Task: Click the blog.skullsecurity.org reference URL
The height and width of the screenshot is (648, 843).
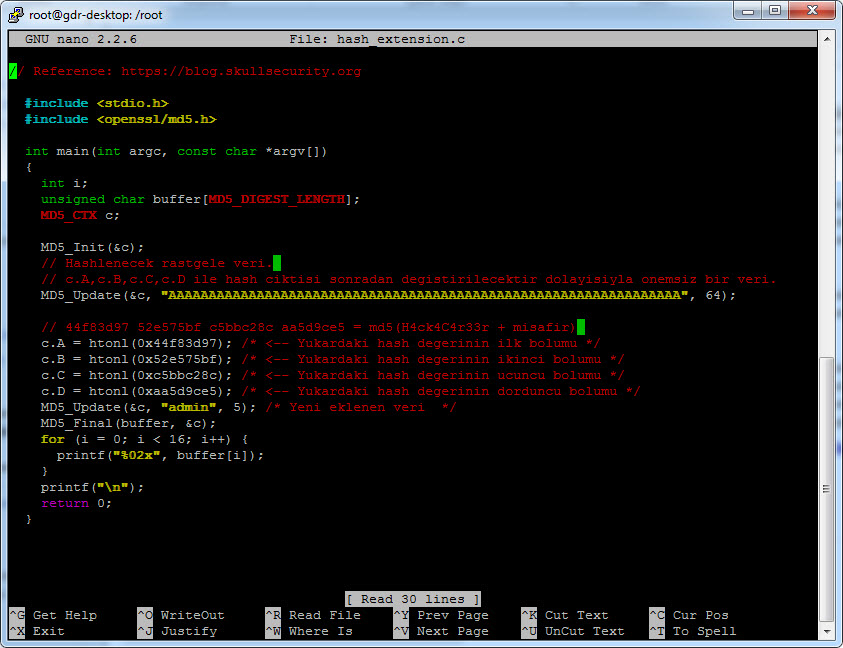Action: click(x=240, y=72)
